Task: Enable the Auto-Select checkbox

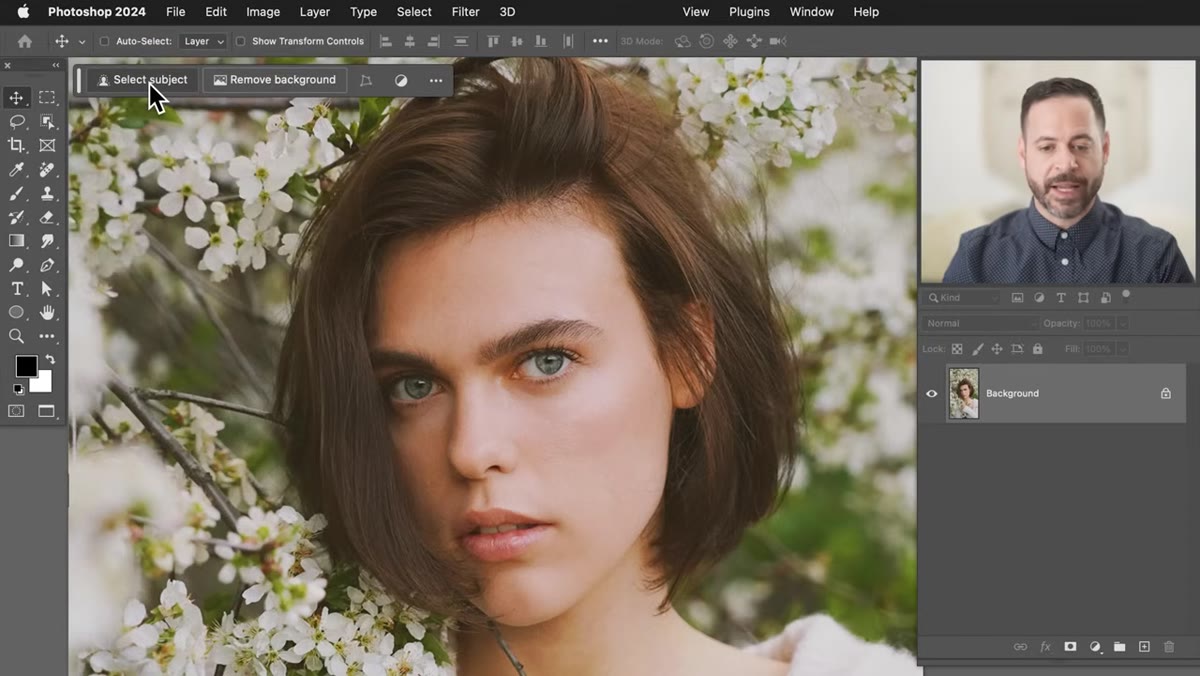Action: click(104, 42)
